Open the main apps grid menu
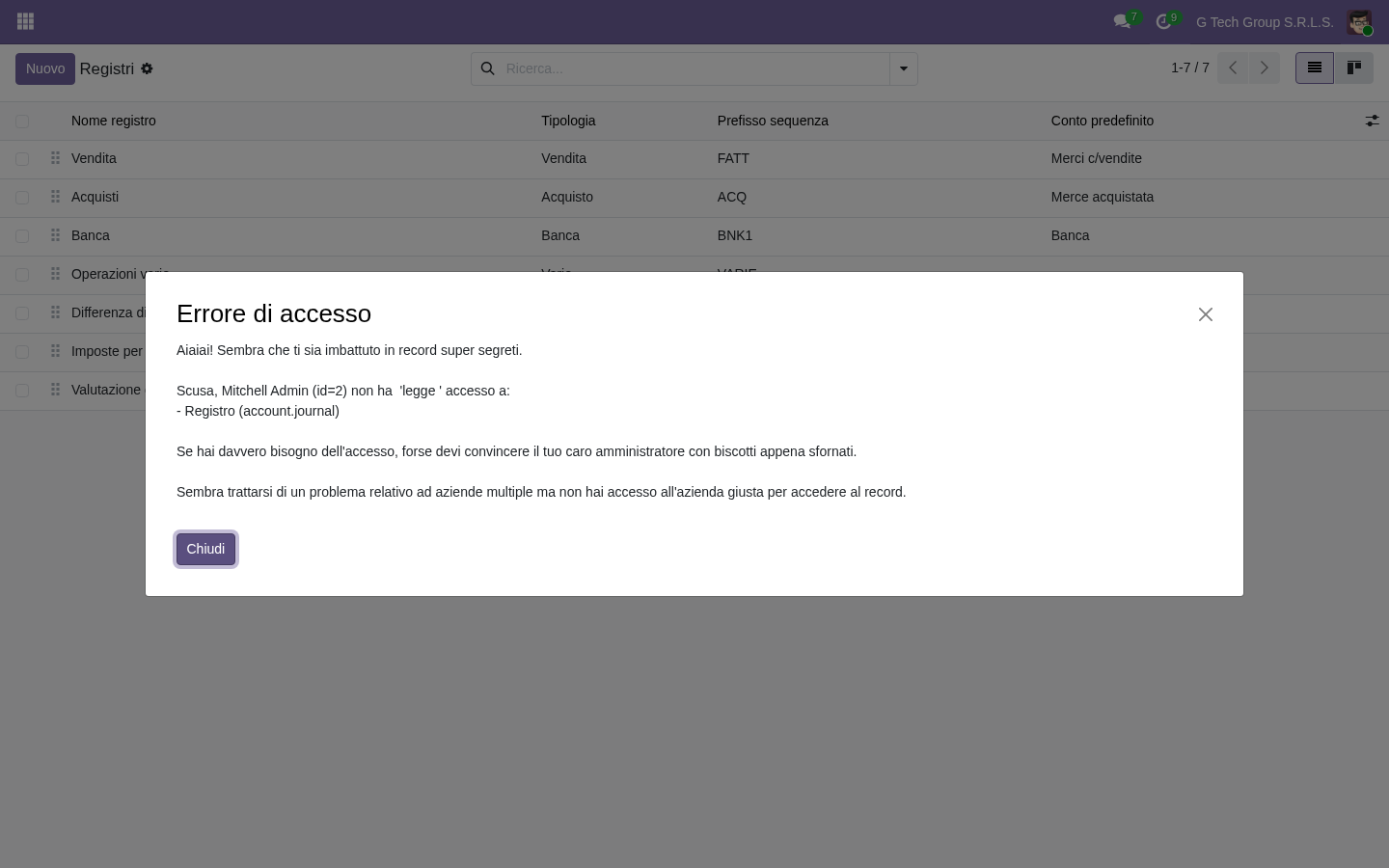 26,21
